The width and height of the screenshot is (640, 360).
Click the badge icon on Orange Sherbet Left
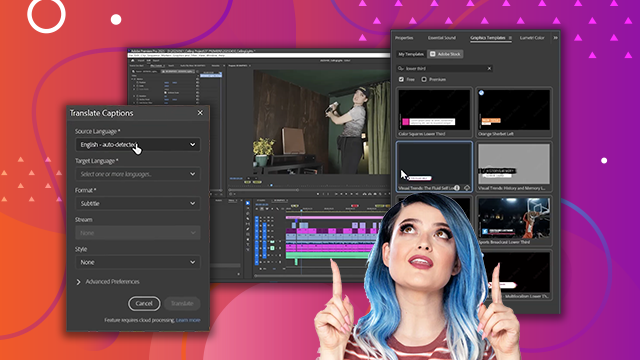pos(481,93)
